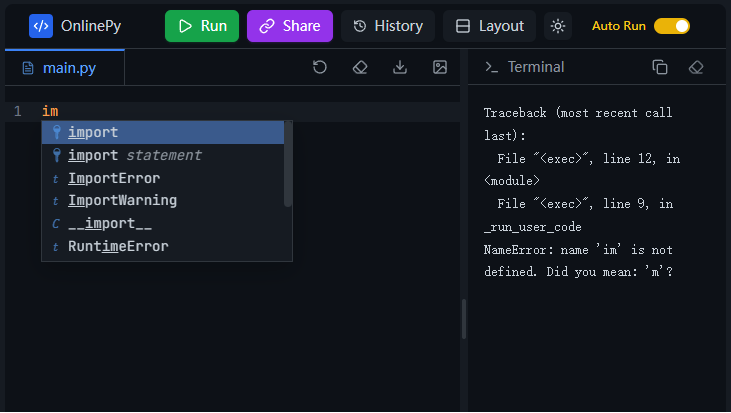Clear terminal with eraser icon

tap(696, 67)
